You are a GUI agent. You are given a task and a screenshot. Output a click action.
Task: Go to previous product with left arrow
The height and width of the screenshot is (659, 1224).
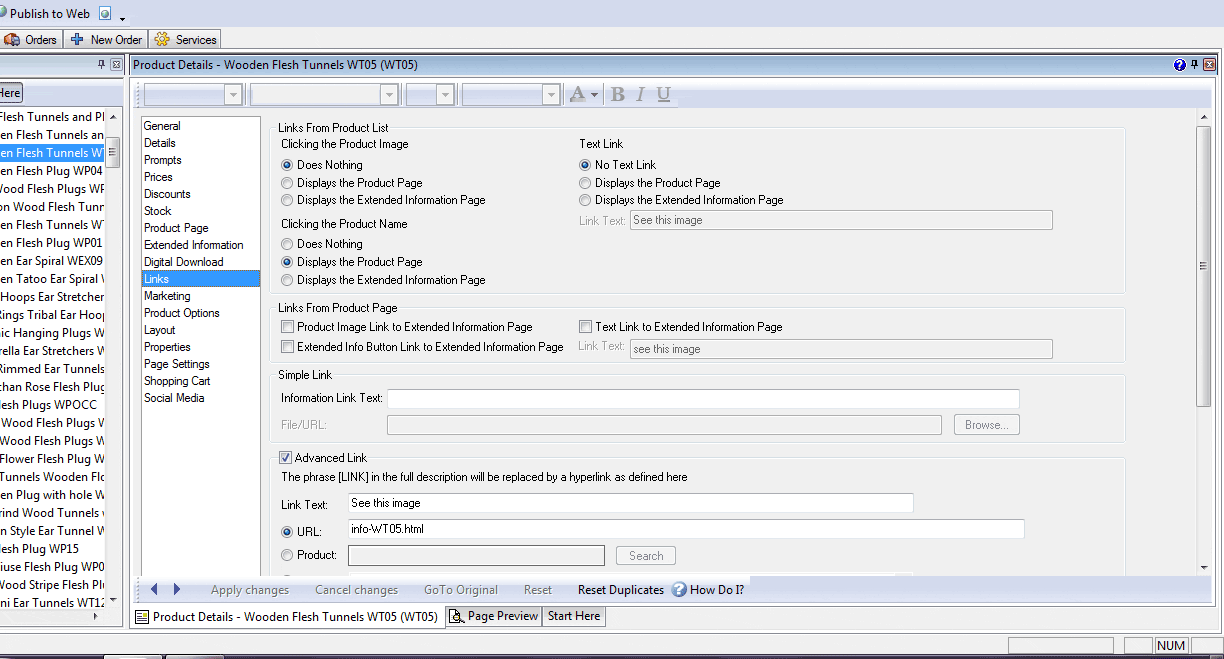[x=154, y=589]
